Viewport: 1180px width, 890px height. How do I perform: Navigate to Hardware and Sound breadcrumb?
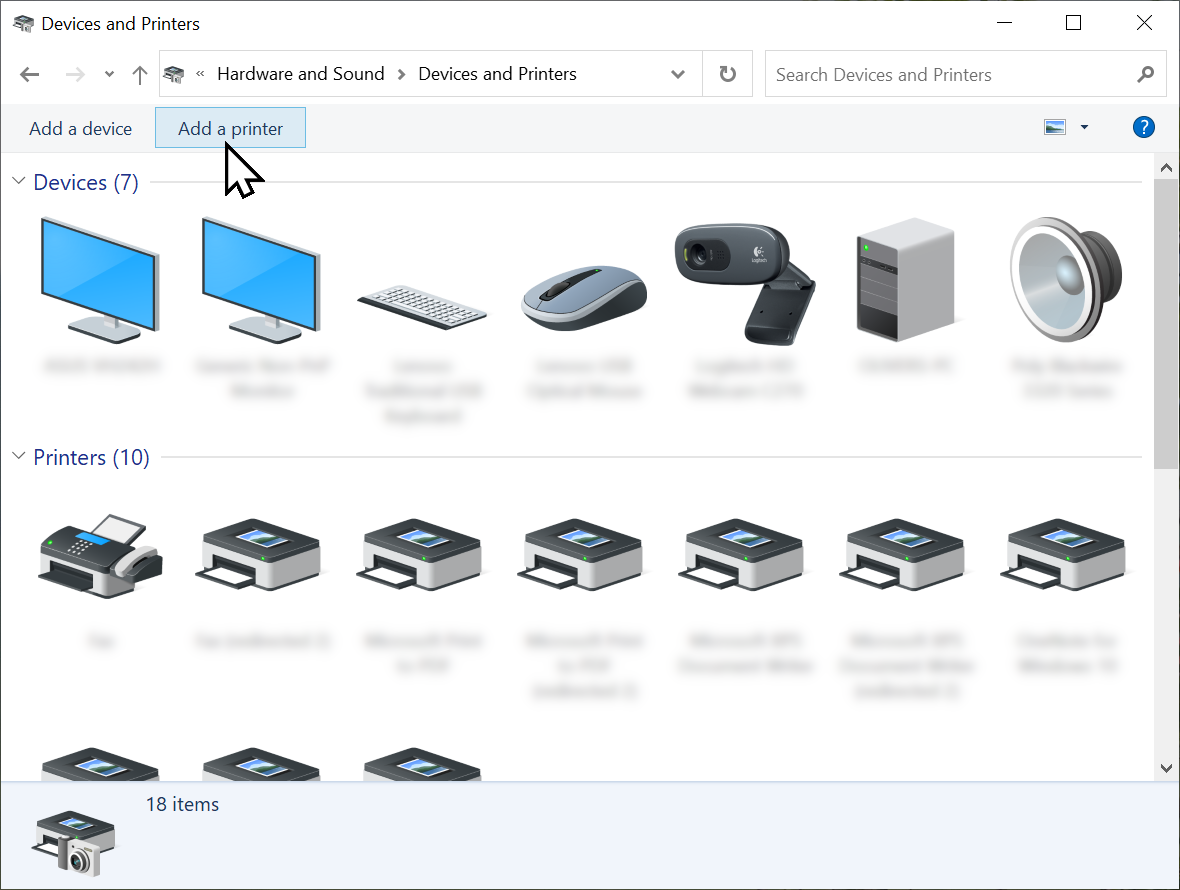point(300,74)
